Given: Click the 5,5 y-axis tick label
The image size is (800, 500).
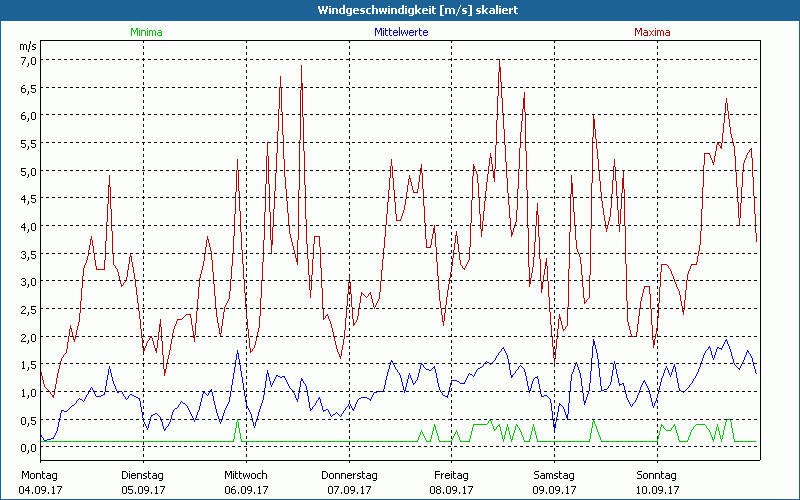Looking at the screenshot, I should pyautogui.click(x=27, y=143).
